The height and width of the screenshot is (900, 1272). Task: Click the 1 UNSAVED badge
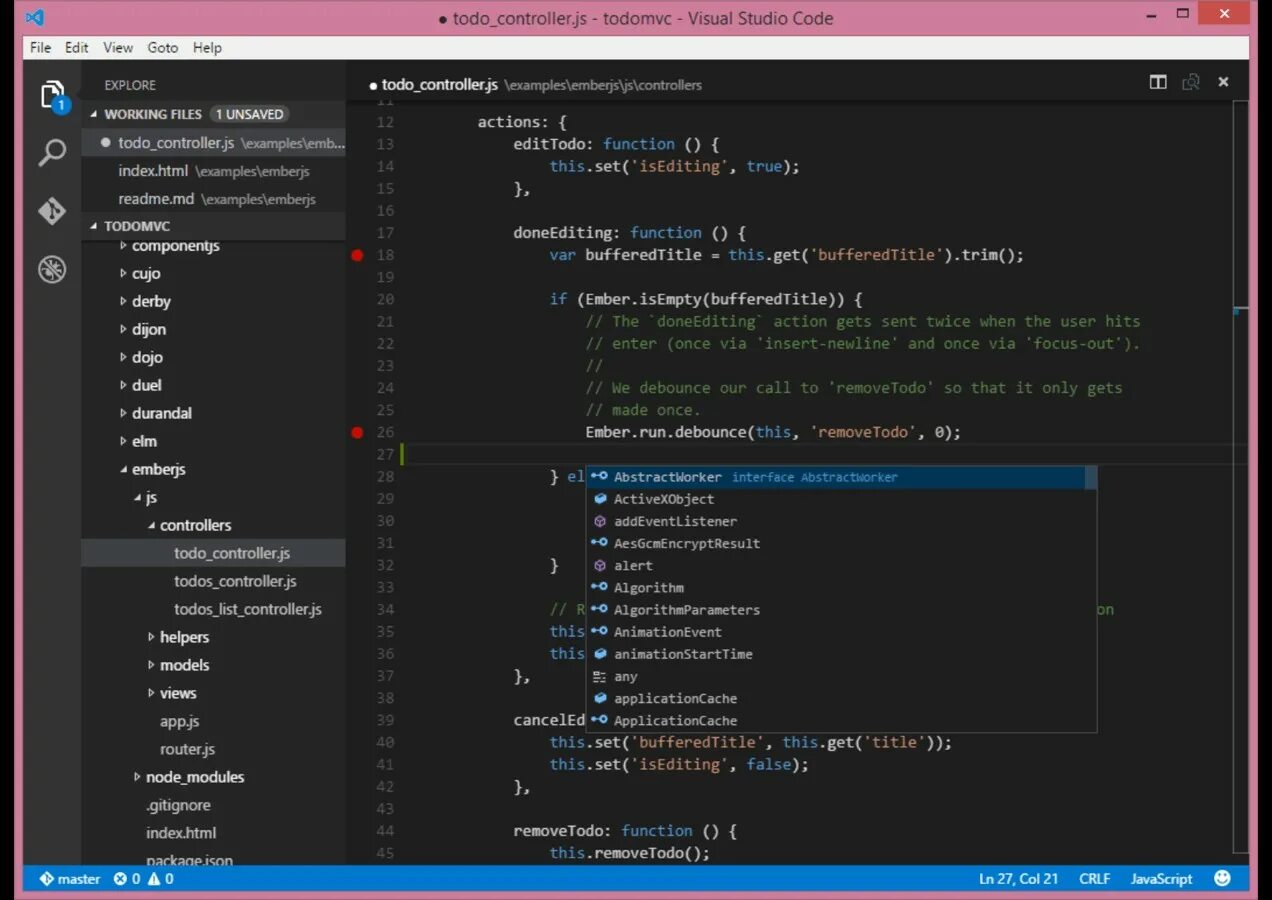(249, 114)
